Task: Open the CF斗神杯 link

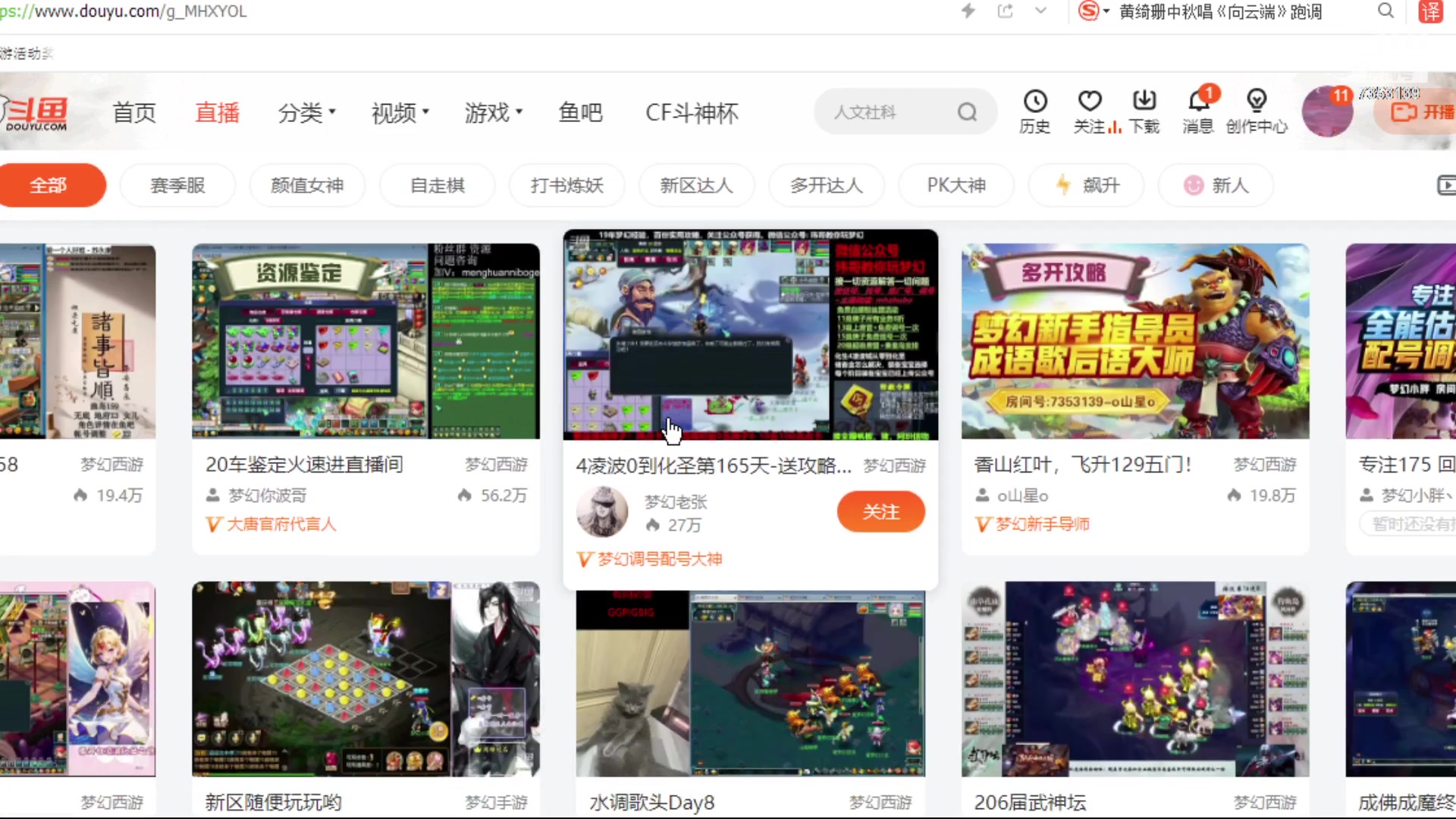Action: coord(691,112)
